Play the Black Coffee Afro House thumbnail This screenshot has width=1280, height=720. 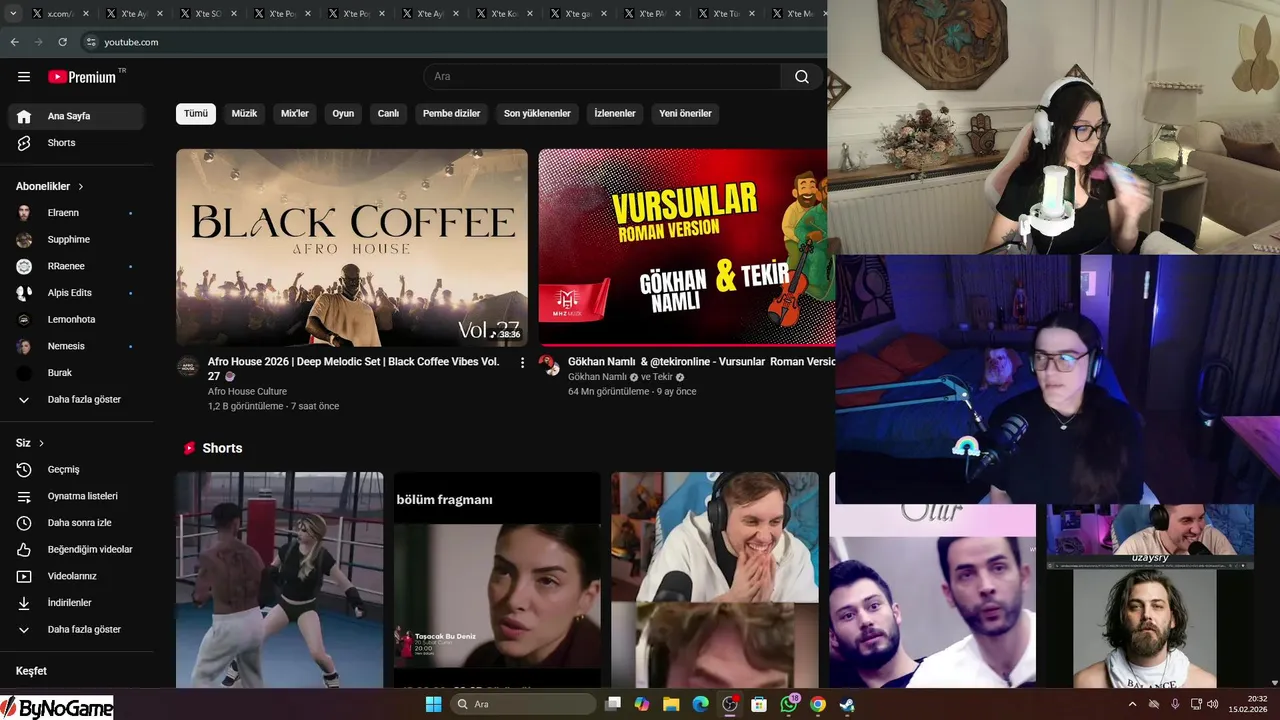[352, 248]
